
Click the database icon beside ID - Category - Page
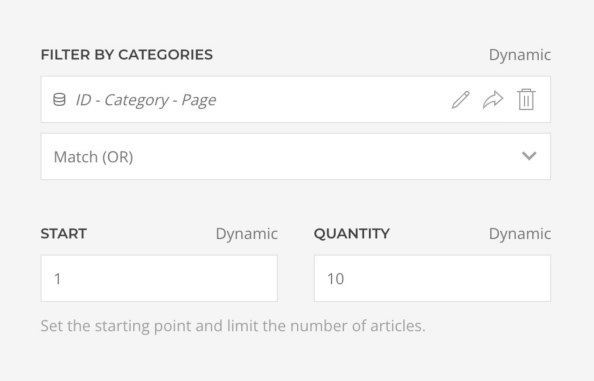(x=59, y=100)
